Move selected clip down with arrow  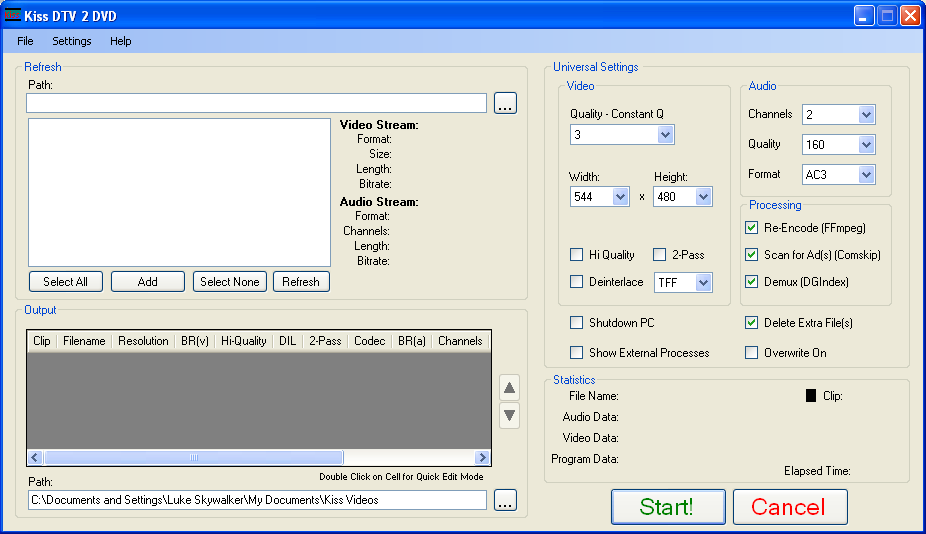pos(509,416)
